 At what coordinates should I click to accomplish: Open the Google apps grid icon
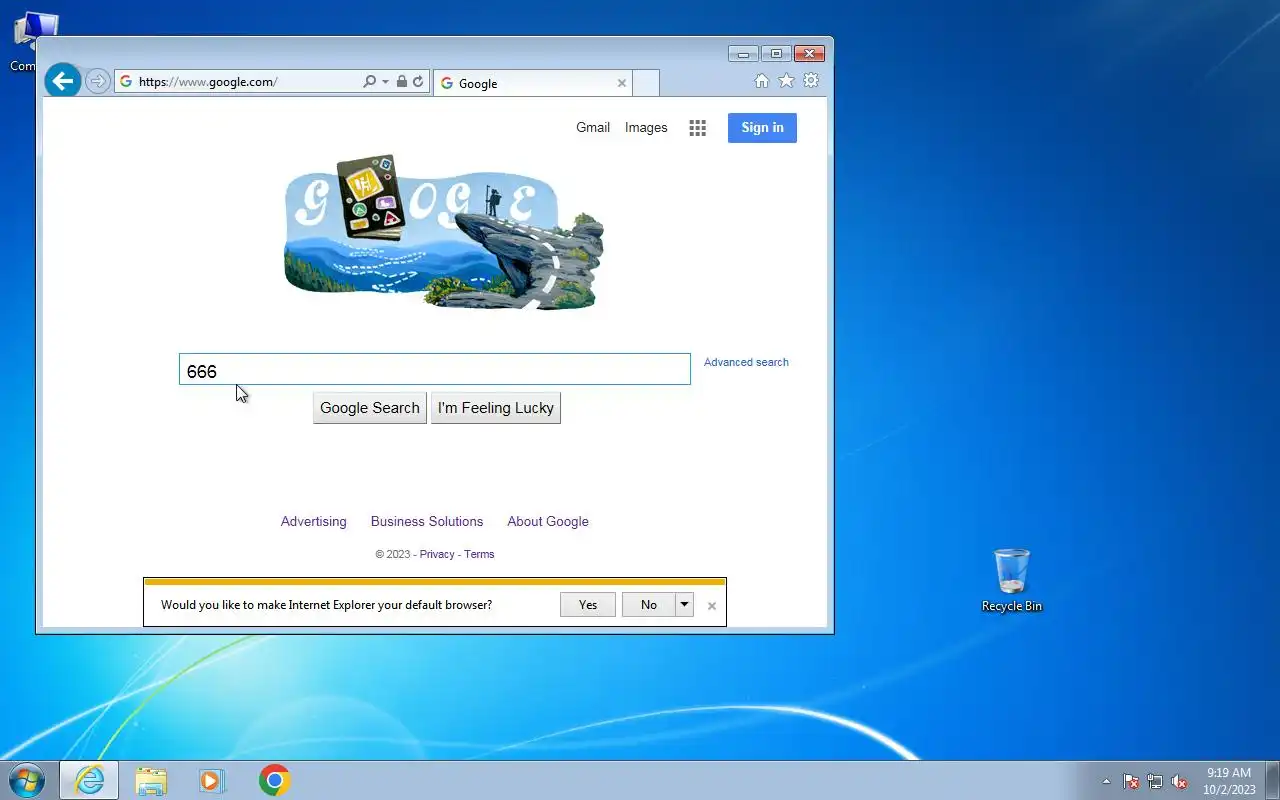(x=698, y=128)
